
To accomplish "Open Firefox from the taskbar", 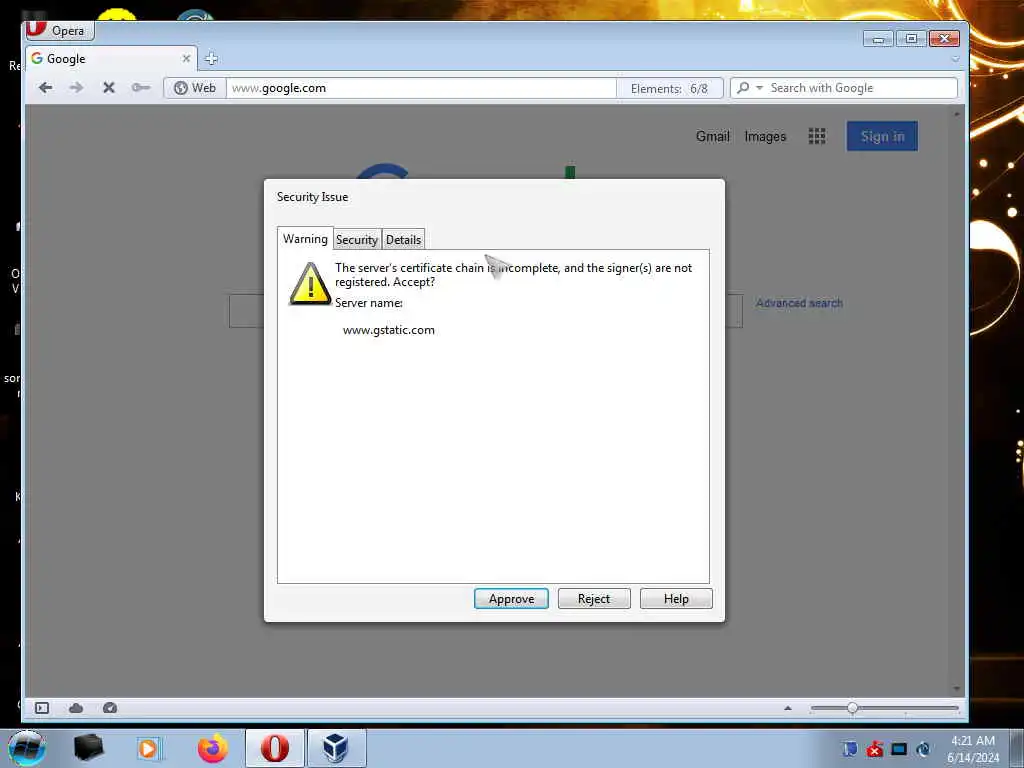I will (x=213, y=748).
